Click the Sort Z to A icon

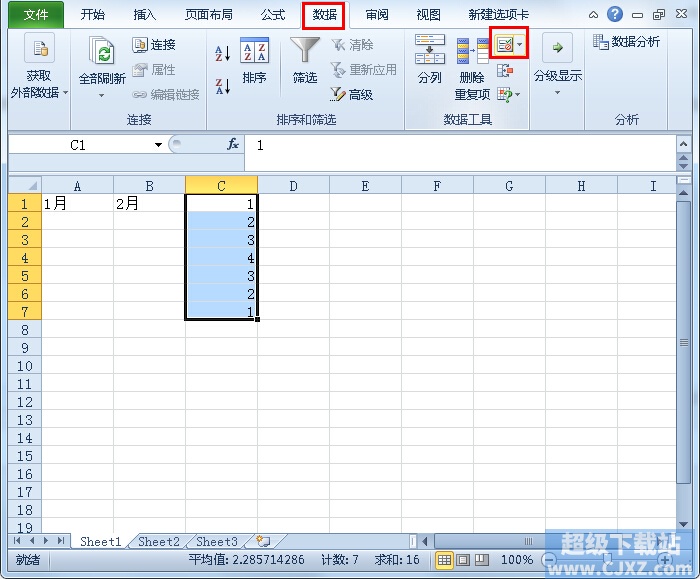[x=223, y=86]
